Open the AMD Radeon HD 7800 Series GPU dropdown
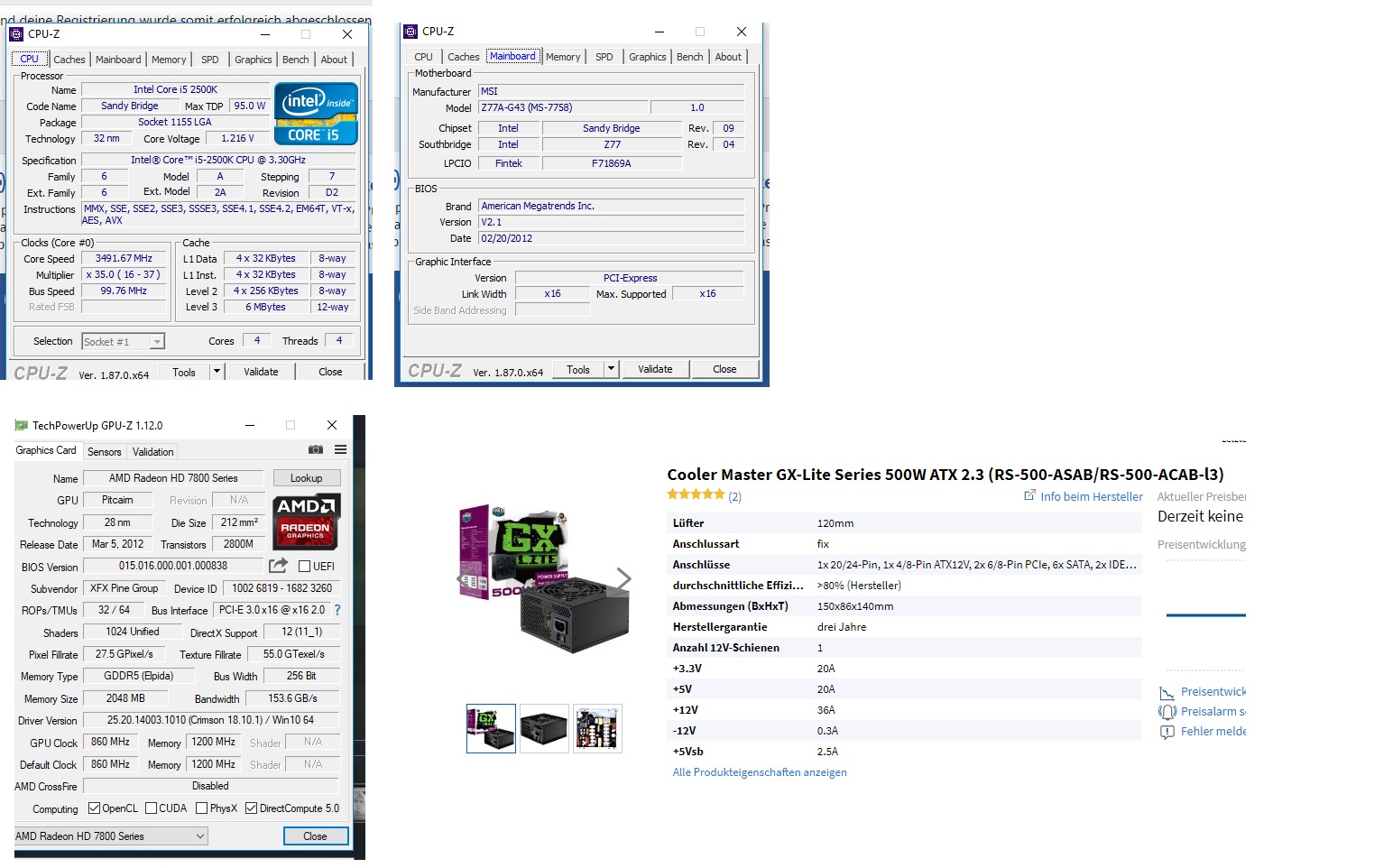1393x868 pixels. [111, 836]
